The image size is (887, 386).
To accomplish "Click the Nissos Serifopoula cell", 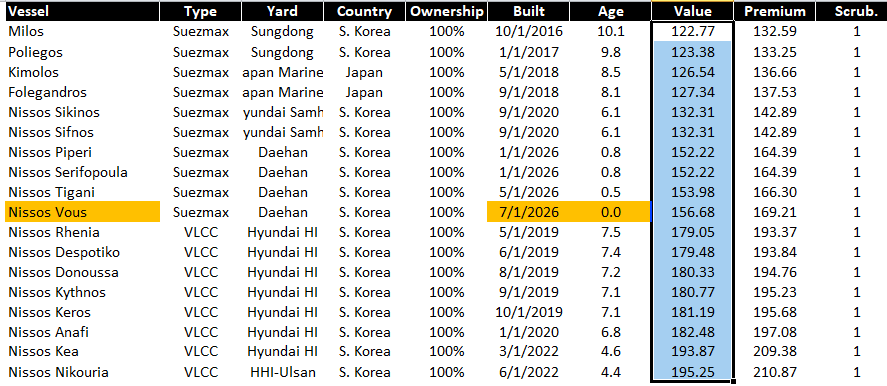I will pyautogui.click(x=83, y=172).
